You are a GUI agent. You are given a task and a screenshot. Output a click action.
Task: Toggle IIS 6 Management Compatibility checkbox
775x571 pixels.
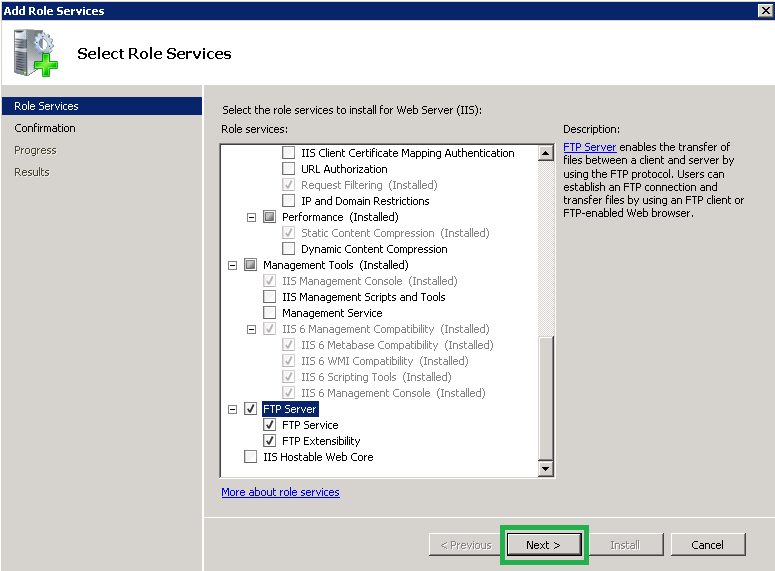[x=269, y=329]
